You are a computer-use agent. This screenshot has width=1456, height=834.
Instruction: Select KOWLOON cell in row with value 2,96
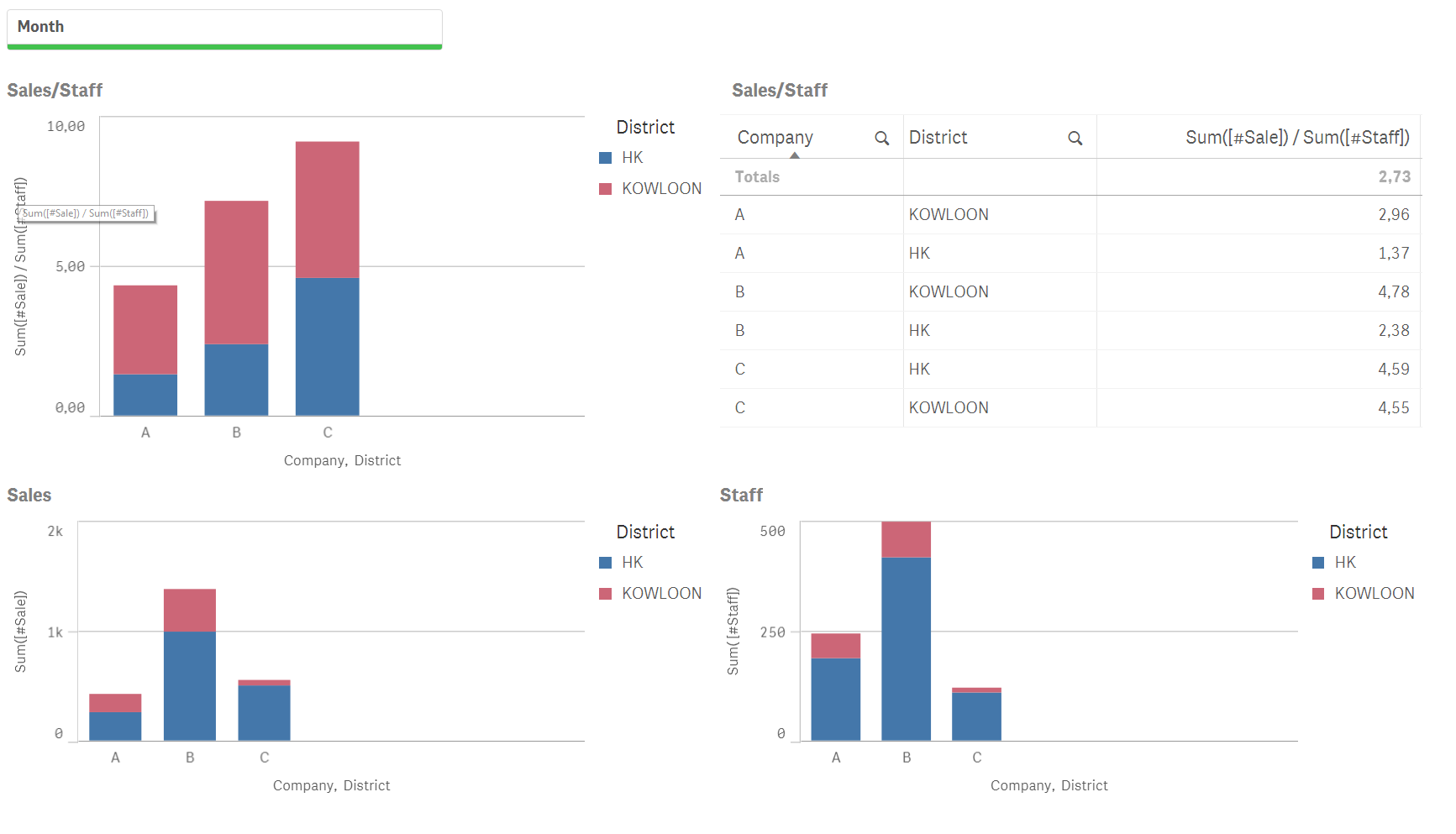999,215
